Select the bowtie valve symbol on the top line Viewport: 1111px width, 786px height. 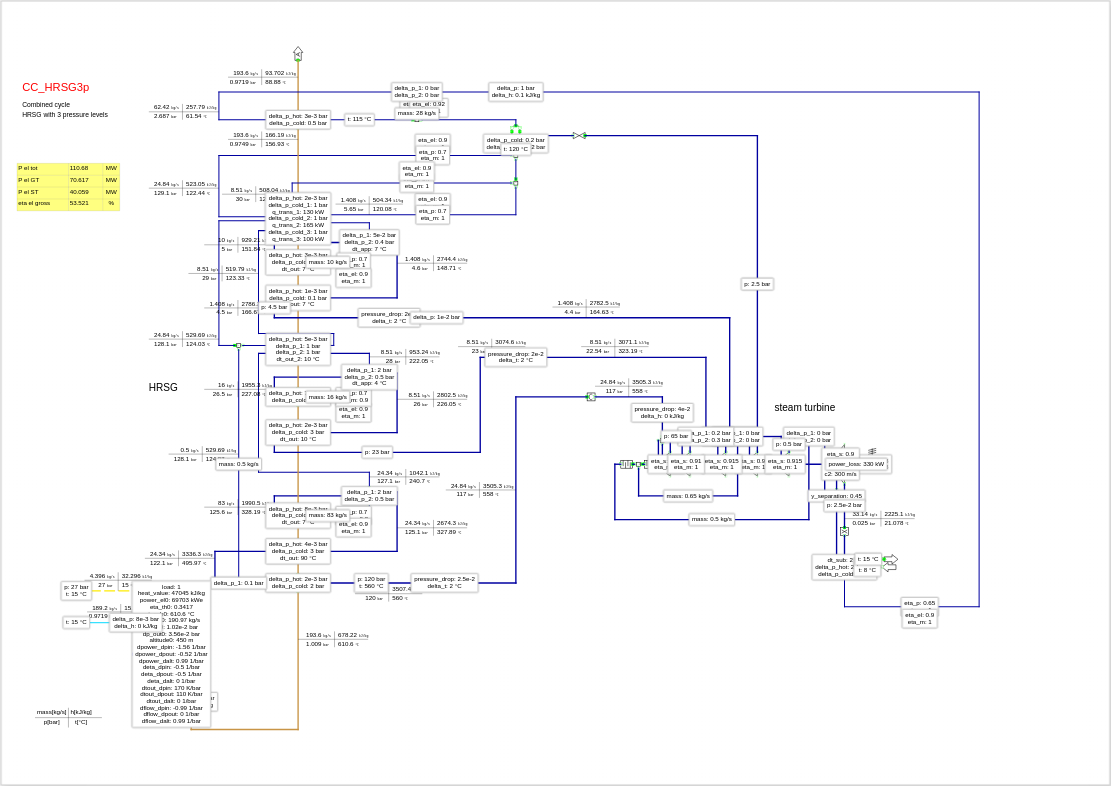point(579,135)
